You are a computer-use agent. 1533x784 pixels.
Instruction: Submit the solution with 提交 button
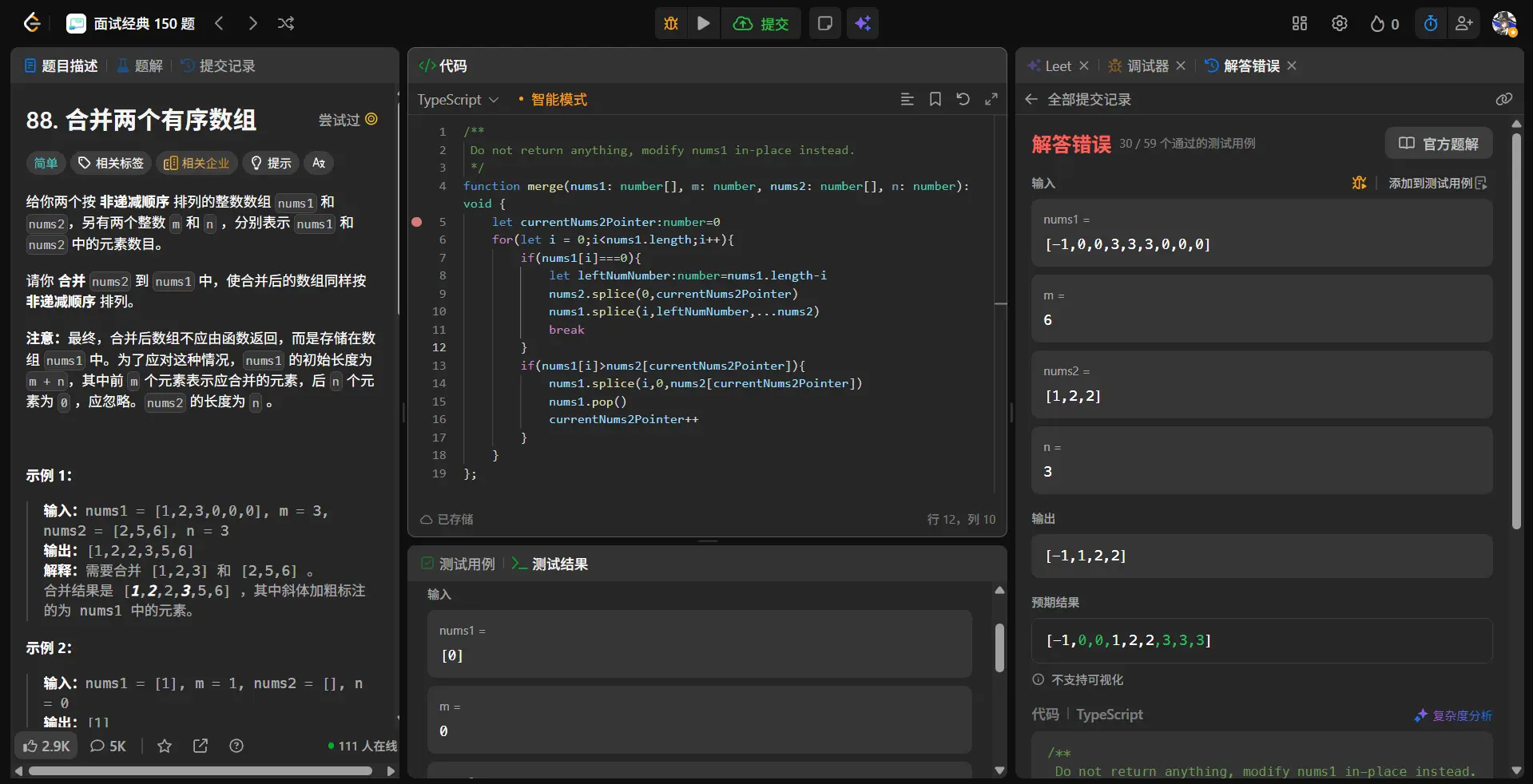(761, 23)
